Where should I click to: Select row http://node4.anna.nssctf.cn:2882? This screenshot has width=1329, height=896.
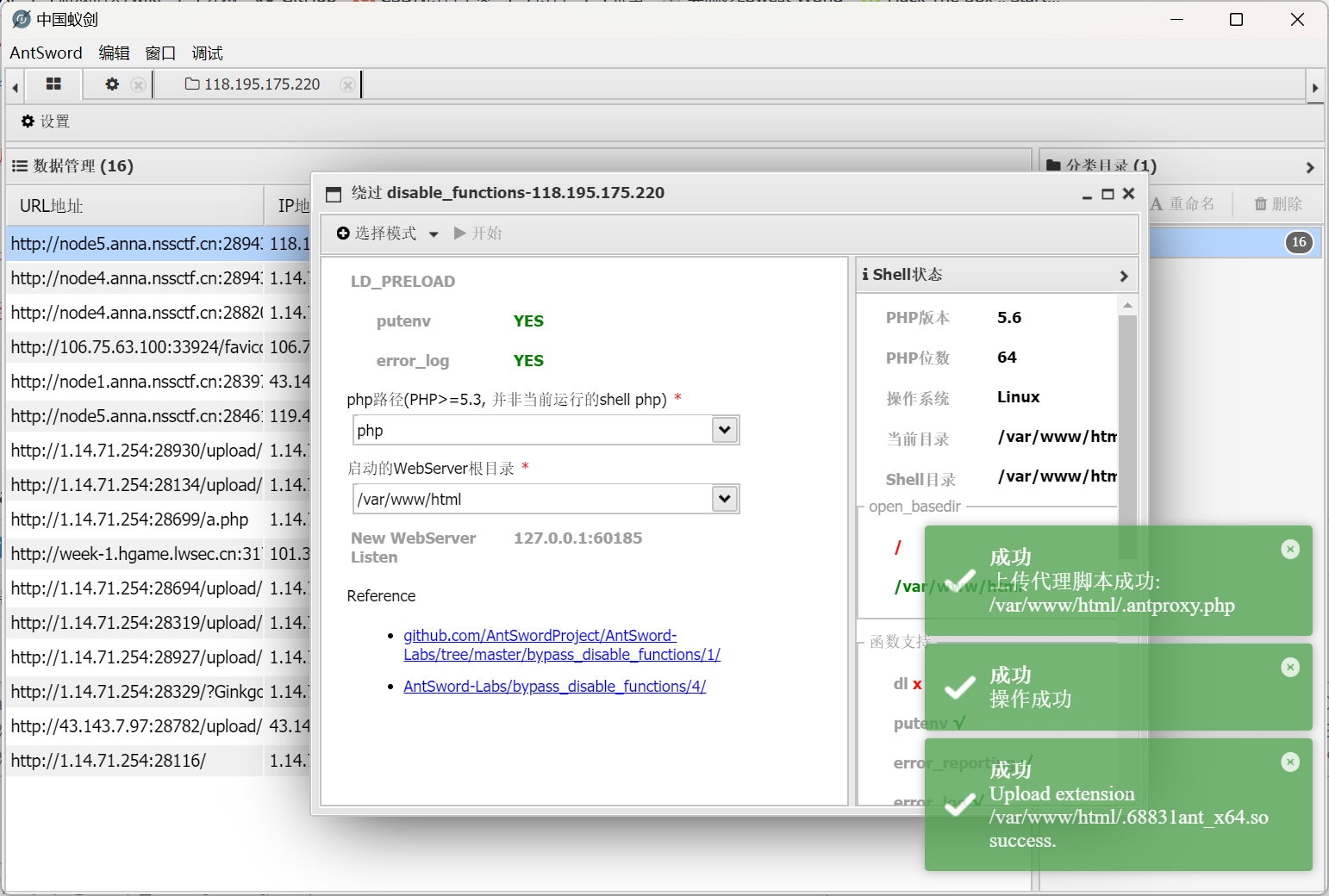[159, 313]
